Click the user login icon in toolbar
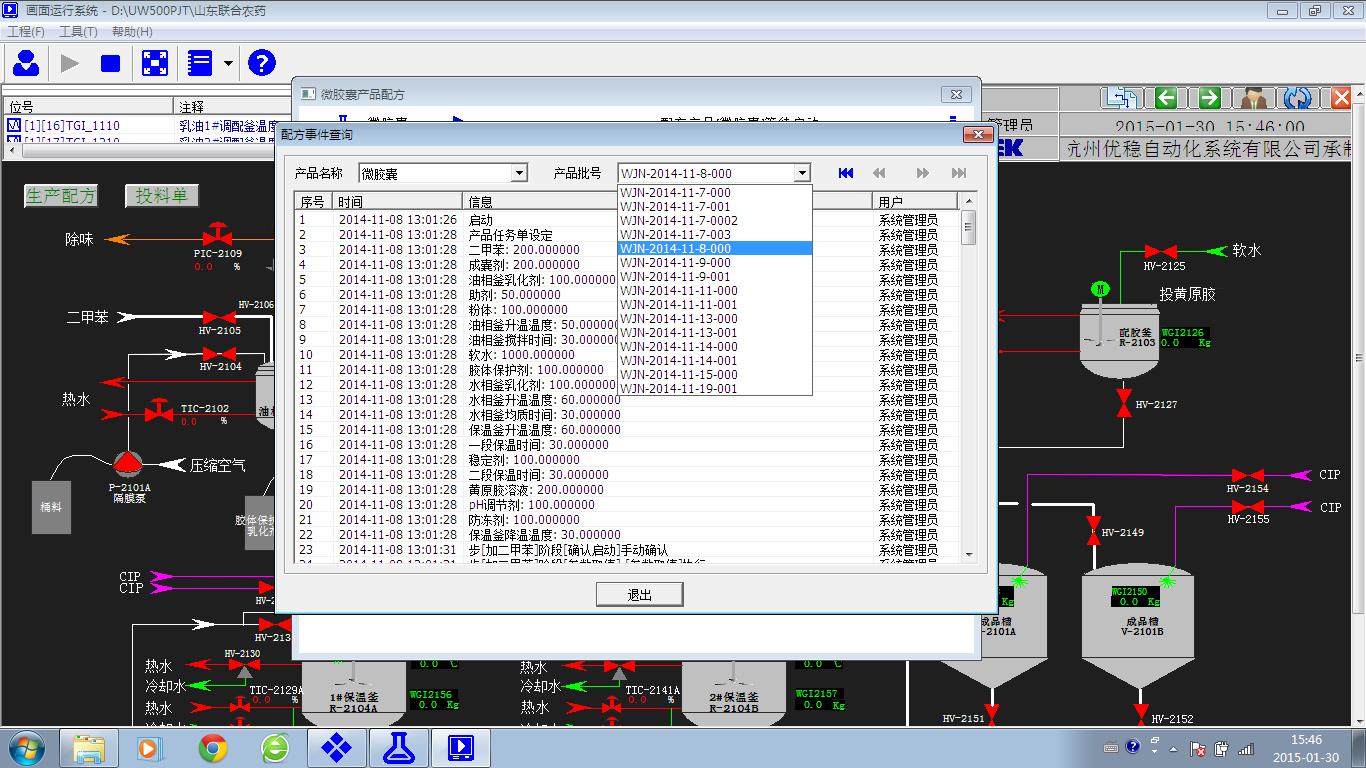The image size is (1366, 768). [x=26, y=64]
